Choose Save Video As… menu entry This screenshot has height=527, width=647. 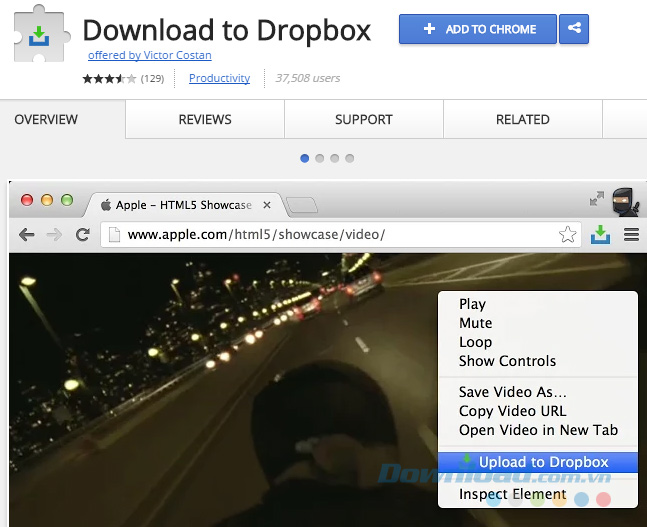coord(538,392)
